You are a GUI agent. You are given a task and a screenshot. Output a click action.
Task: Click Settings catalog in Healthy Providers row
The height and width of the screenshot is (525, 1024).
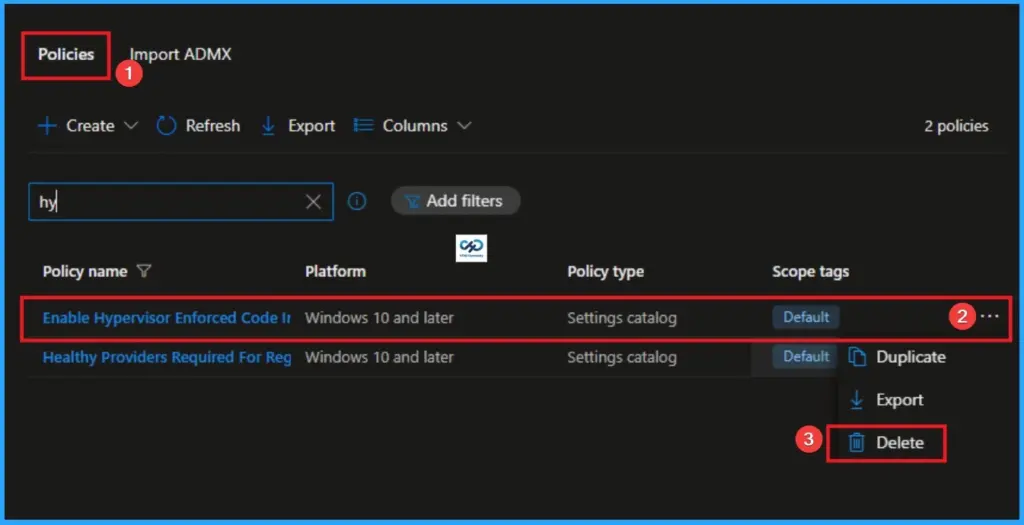(622, 357)
